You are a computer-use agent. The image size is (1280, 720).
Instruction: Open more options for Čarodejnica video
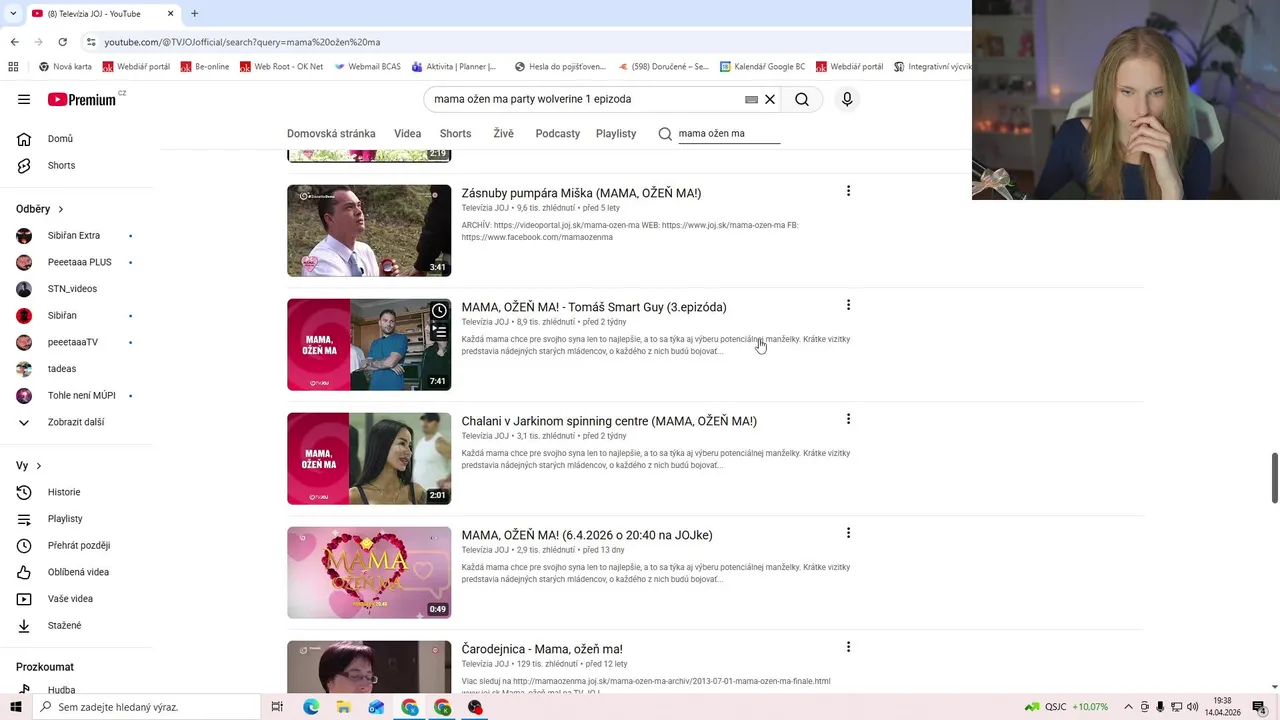coord(848,647)
